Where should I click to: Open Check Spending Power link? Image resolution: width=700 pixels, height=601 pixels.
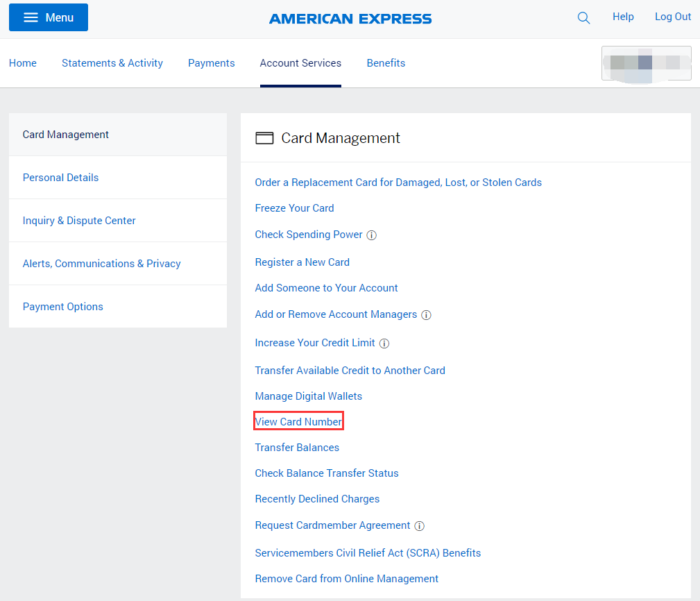[308, 234]
